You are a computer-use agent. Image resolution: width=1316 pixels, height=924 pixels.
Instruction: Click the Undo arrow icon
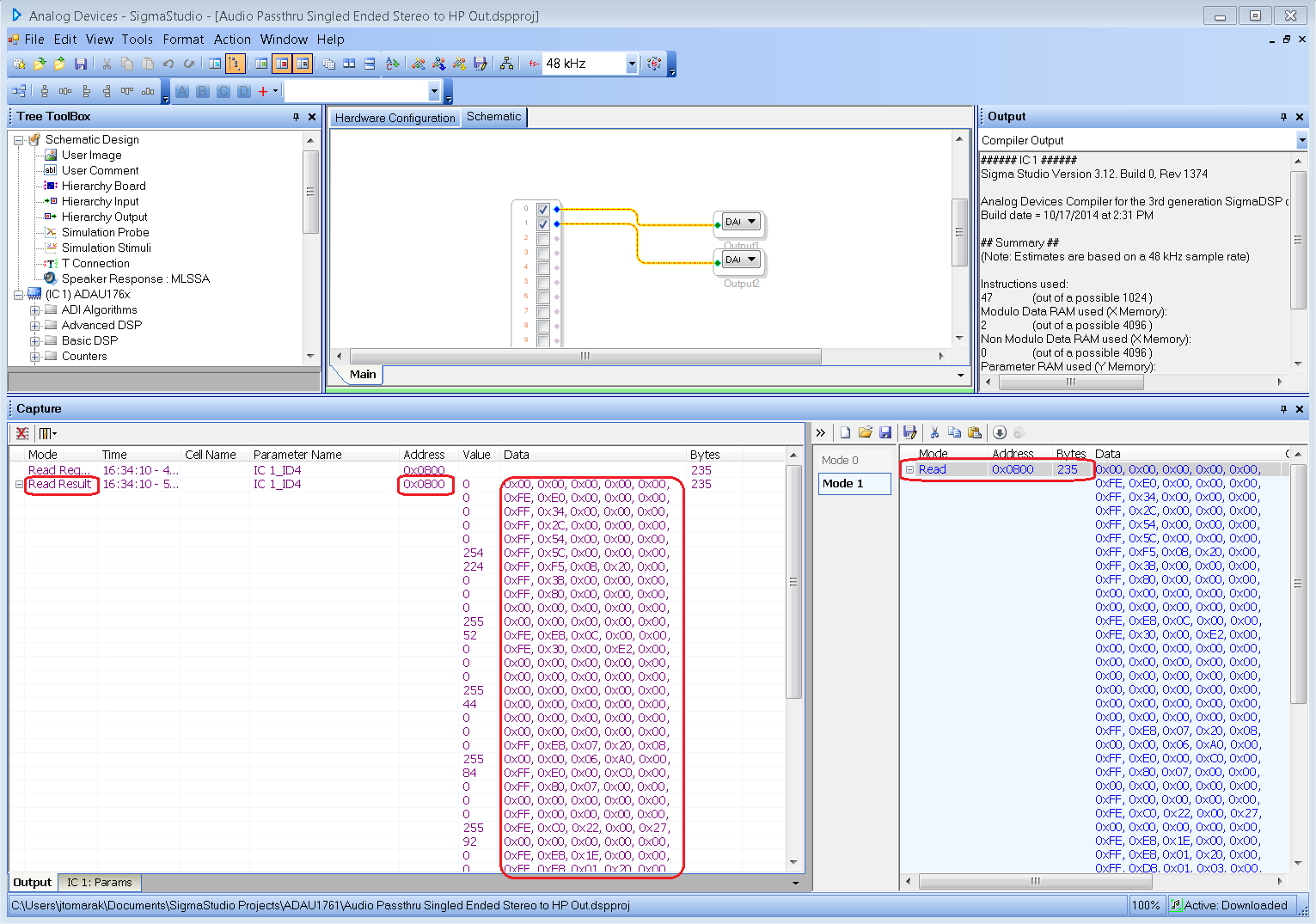coord(168,64)
